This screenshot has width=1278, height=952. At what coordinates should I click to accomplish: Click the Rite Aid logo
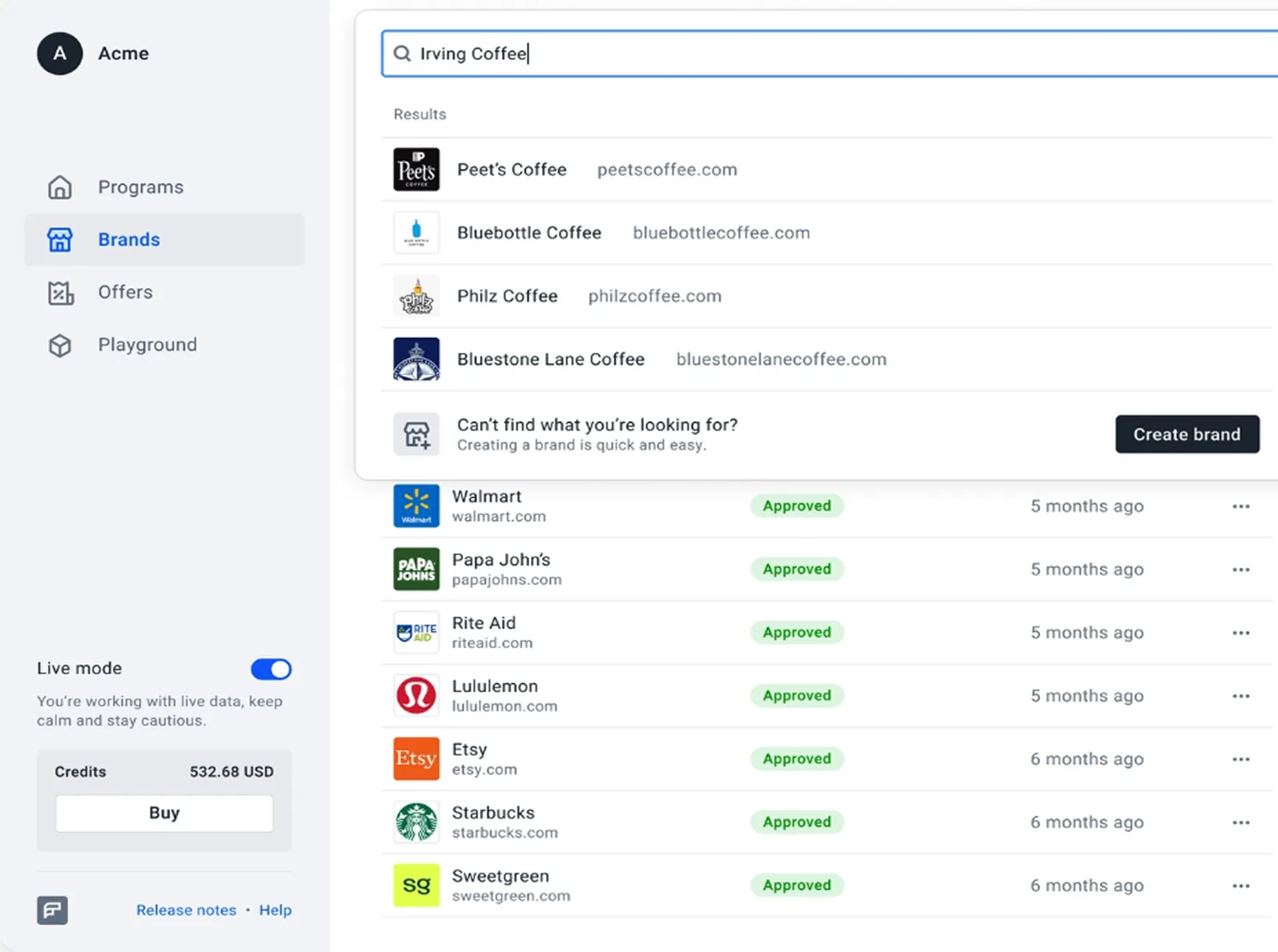click(416, 633)
